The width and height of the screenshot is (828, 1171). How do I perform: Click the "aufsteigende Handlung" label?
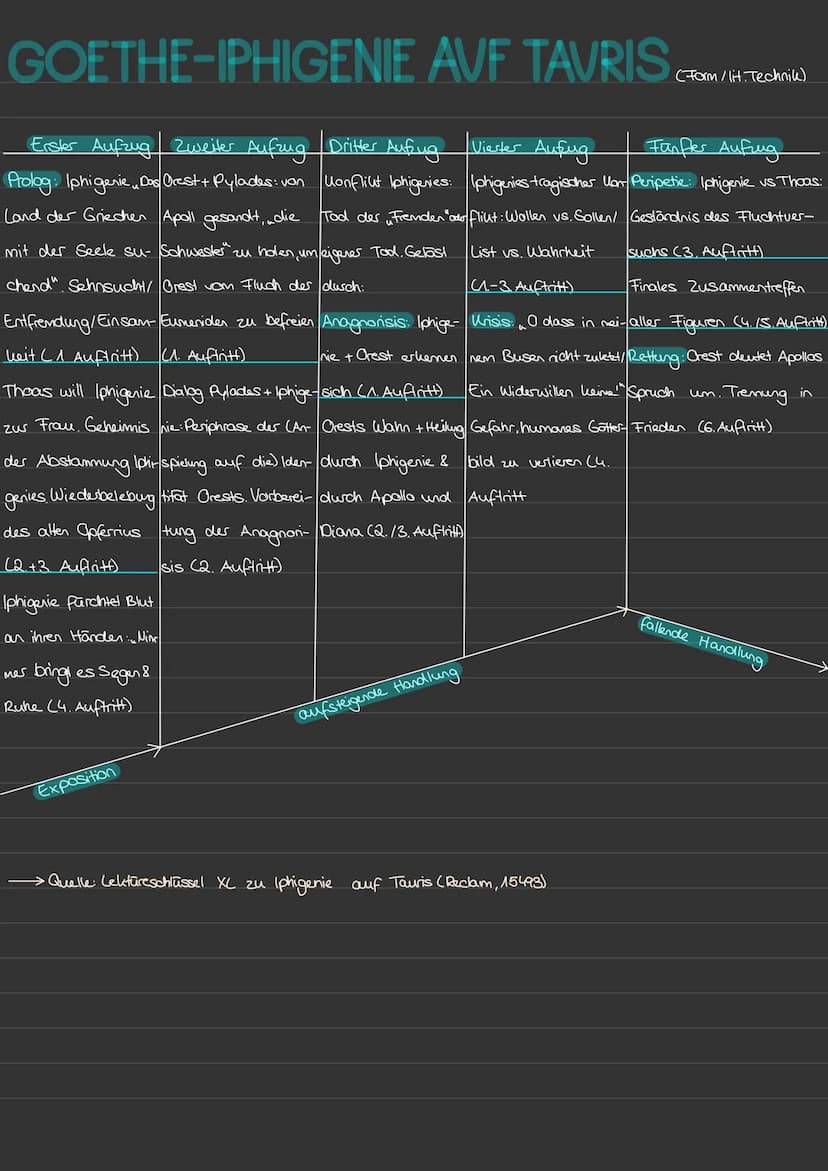coord(377,695)
